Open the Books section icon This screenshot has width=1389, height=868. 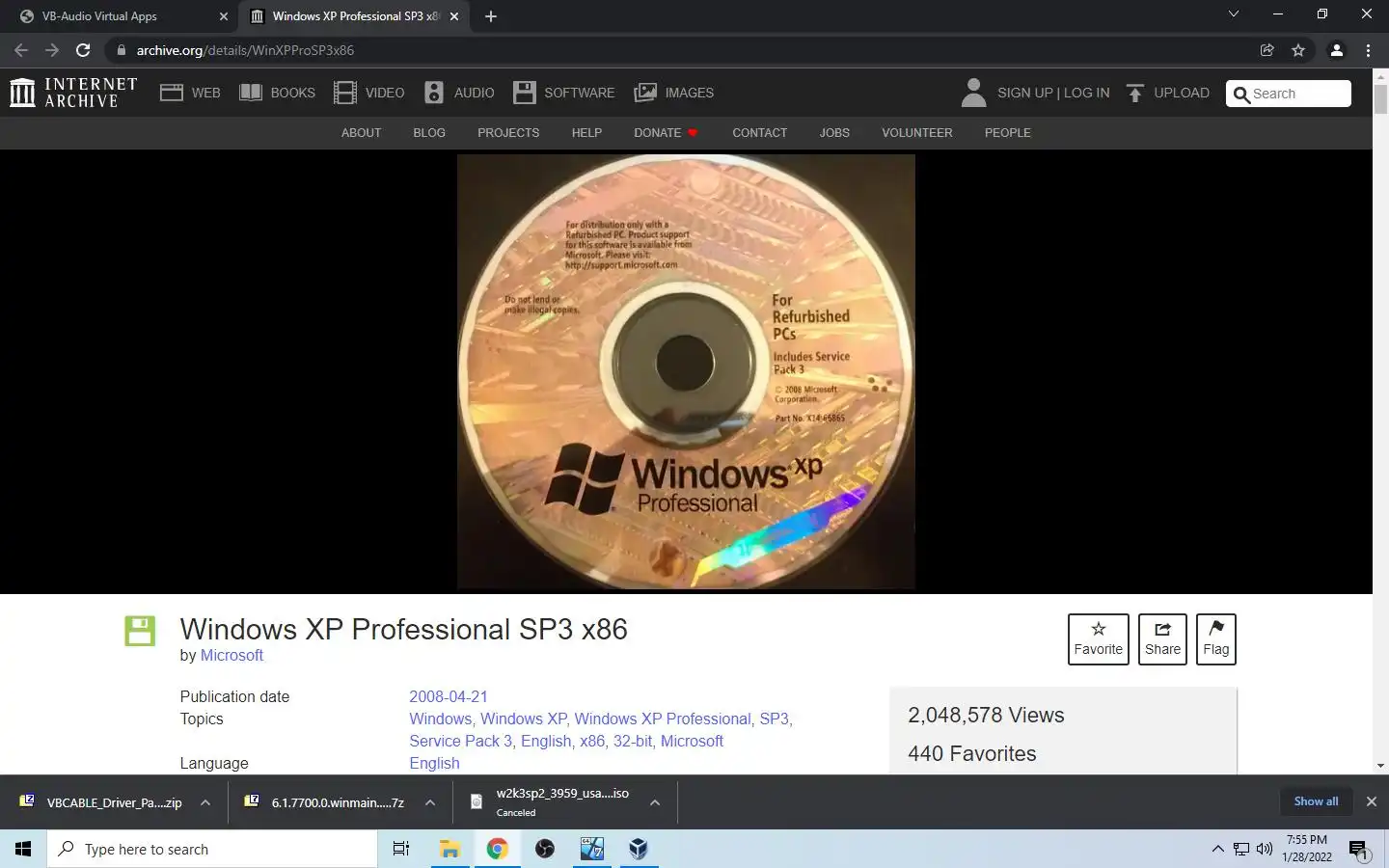tap(251, 93)
